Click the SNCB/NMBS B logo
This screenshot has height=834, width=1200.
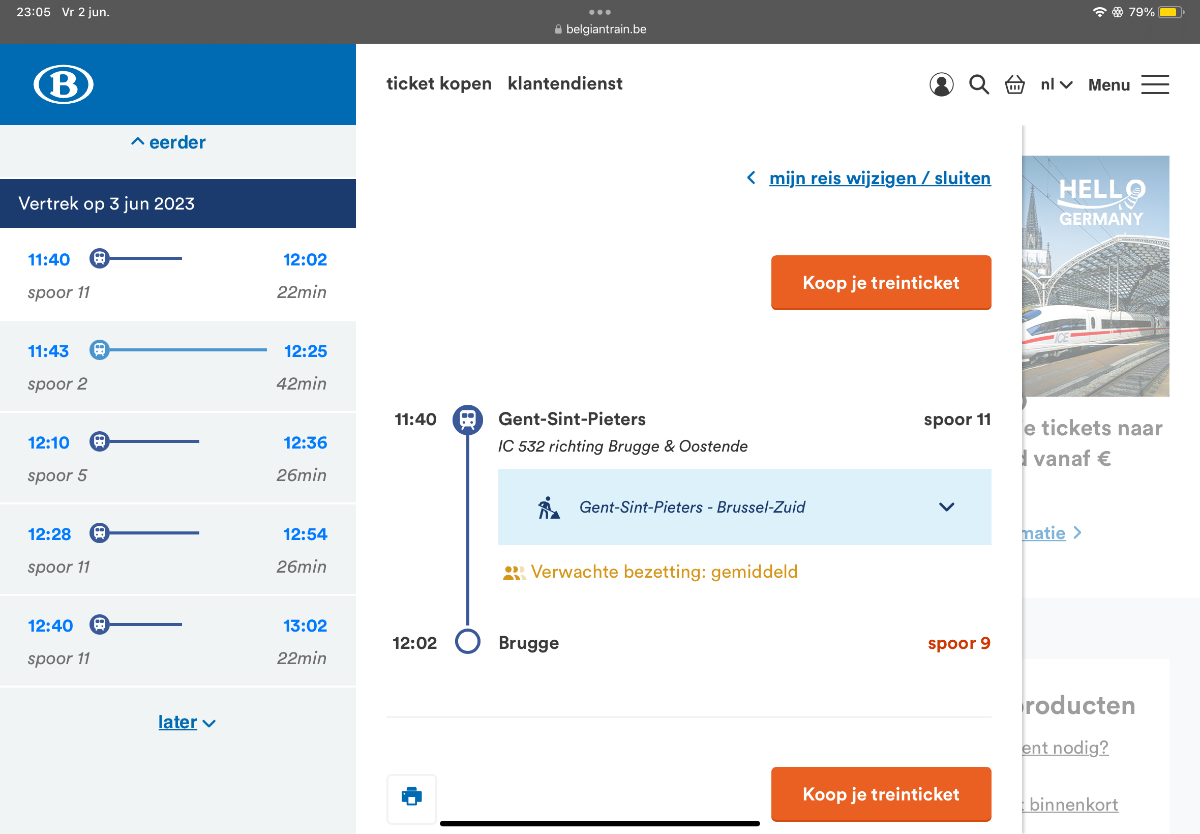pyautogui.click(x=63, y=85)
